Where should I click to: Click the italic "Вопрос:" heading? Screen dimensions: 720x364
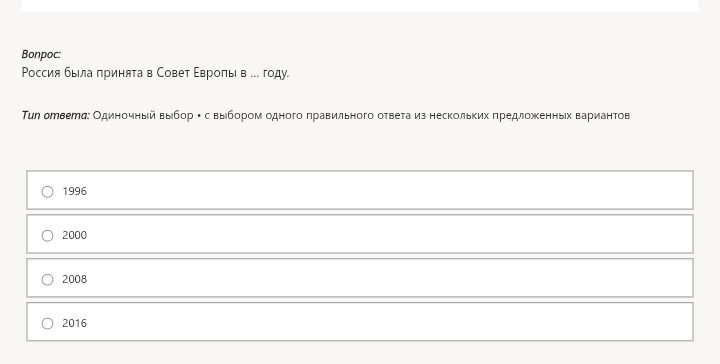click(x=41, y=54)
